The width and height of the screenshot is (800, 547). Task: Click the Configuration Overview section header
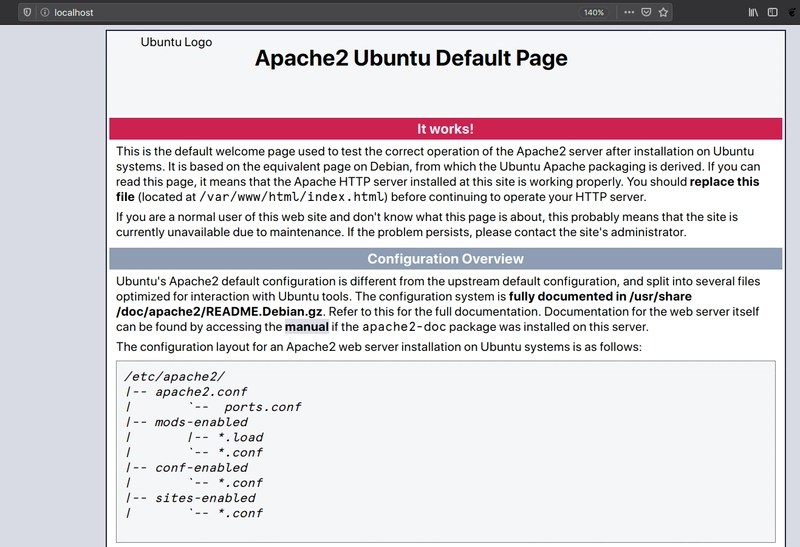pos(445,259)
